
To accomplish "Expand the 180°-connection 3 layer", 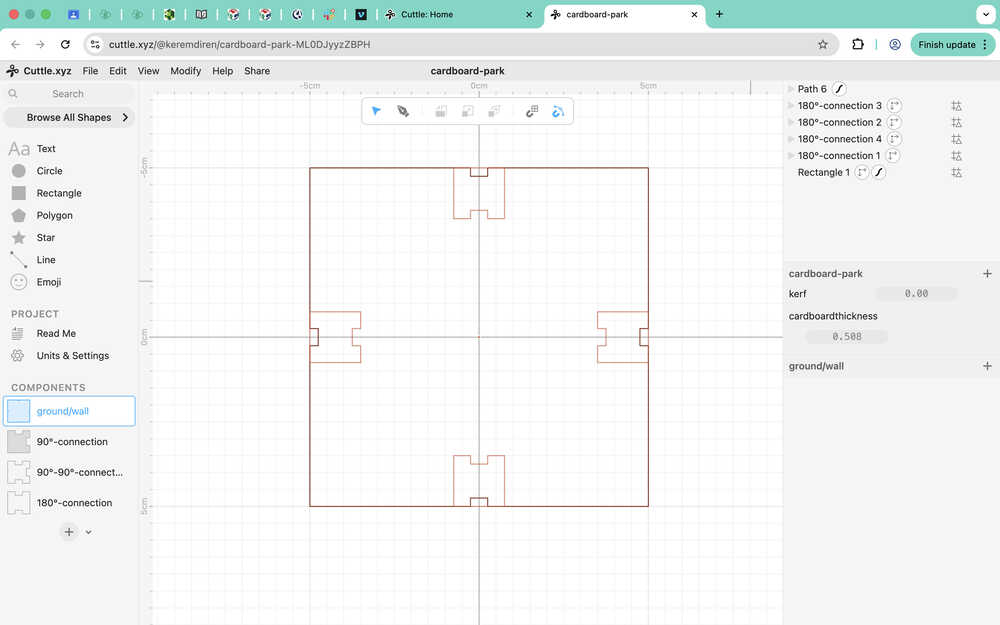I will (x=791, y=105).
